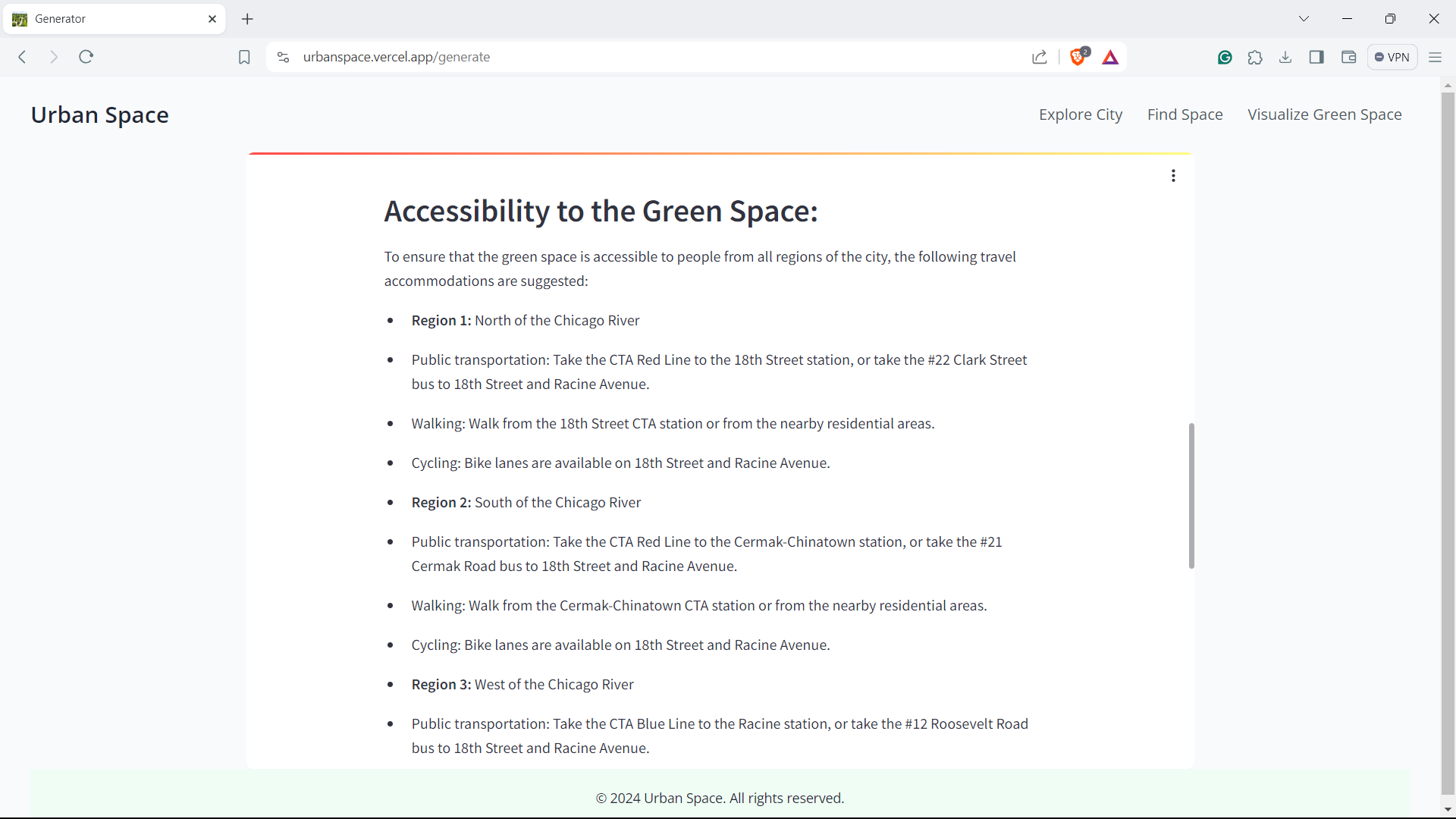Open the extensions puzzle icon
Image resolution: width=1456 pixels, height=819 pixels.
coord(1255,58)
